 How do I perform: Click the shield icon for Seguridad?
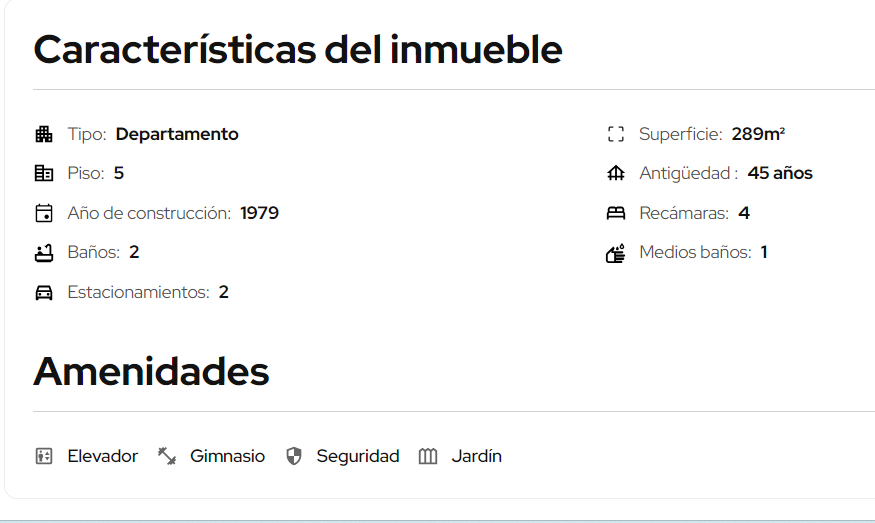[294, 456]
